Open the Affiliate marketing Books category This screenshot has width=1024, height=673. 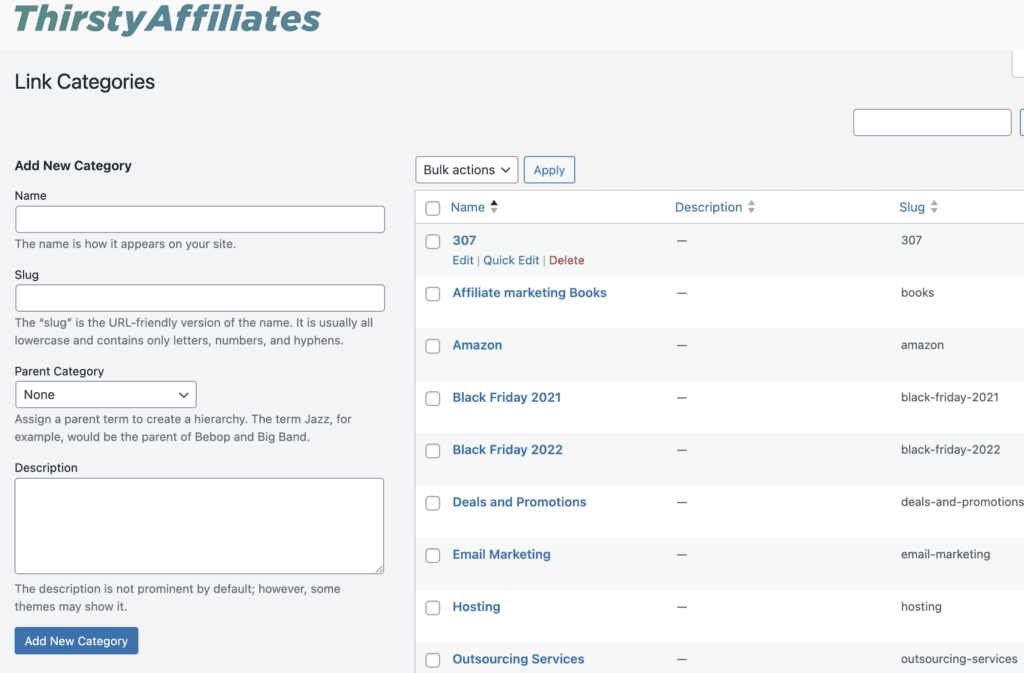pyautogui.click(x=529, y=292)
